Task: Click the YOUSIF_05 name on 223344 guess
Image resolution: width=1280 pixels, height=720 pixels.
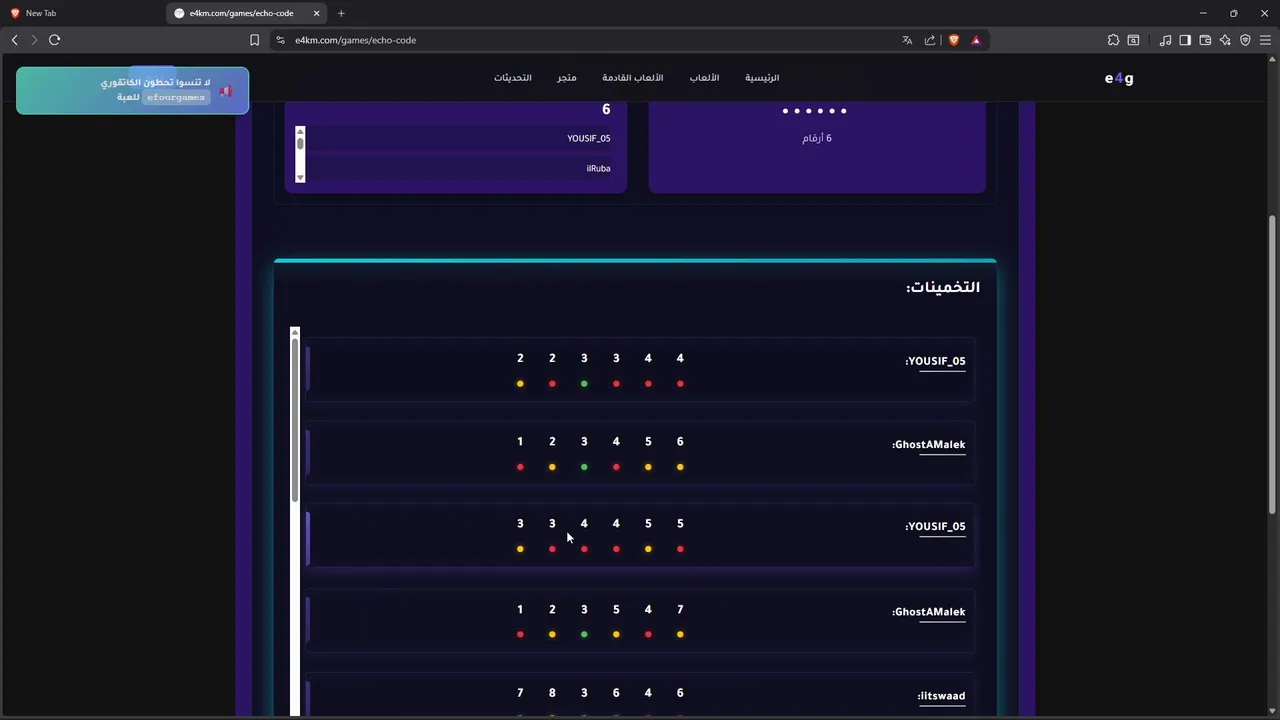Action: click(935, 362)
